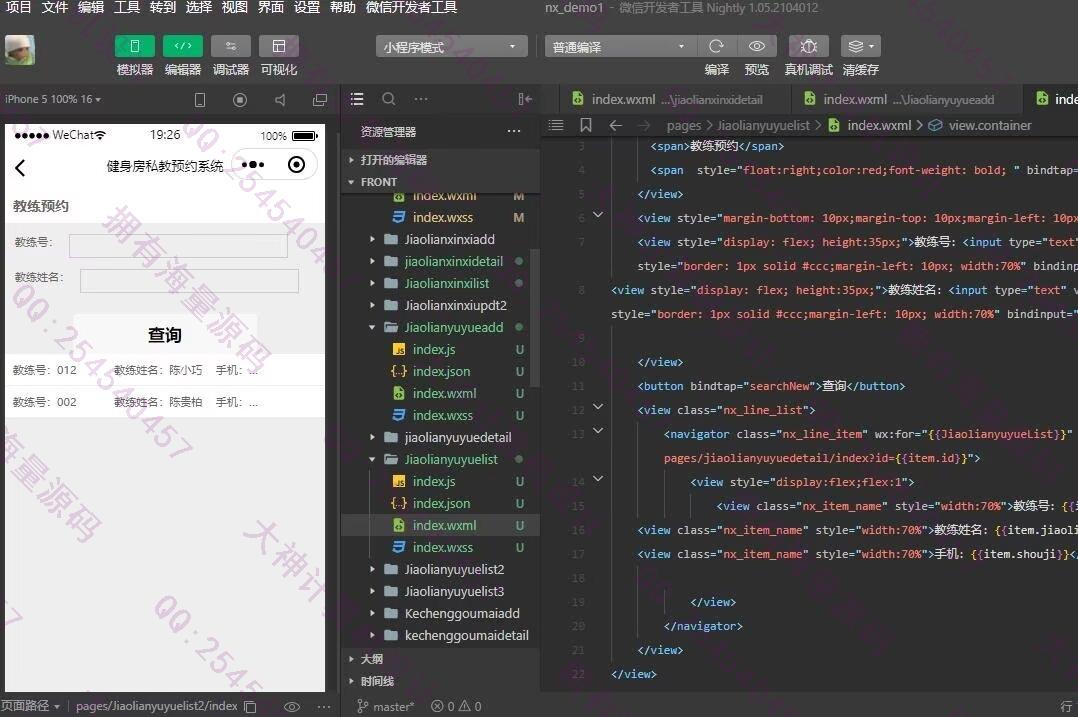The width and height of the screenshot is (1078, 717).
Task: Toggle the editor (编辑器) panel button
Action: (182, 46)
